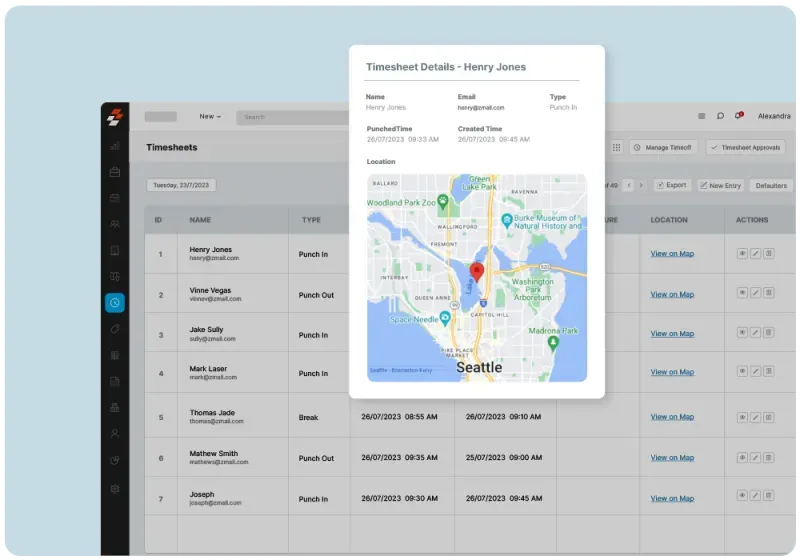
Task: Click the grid view icon beside Manage Timeoff
Action: 616,147
